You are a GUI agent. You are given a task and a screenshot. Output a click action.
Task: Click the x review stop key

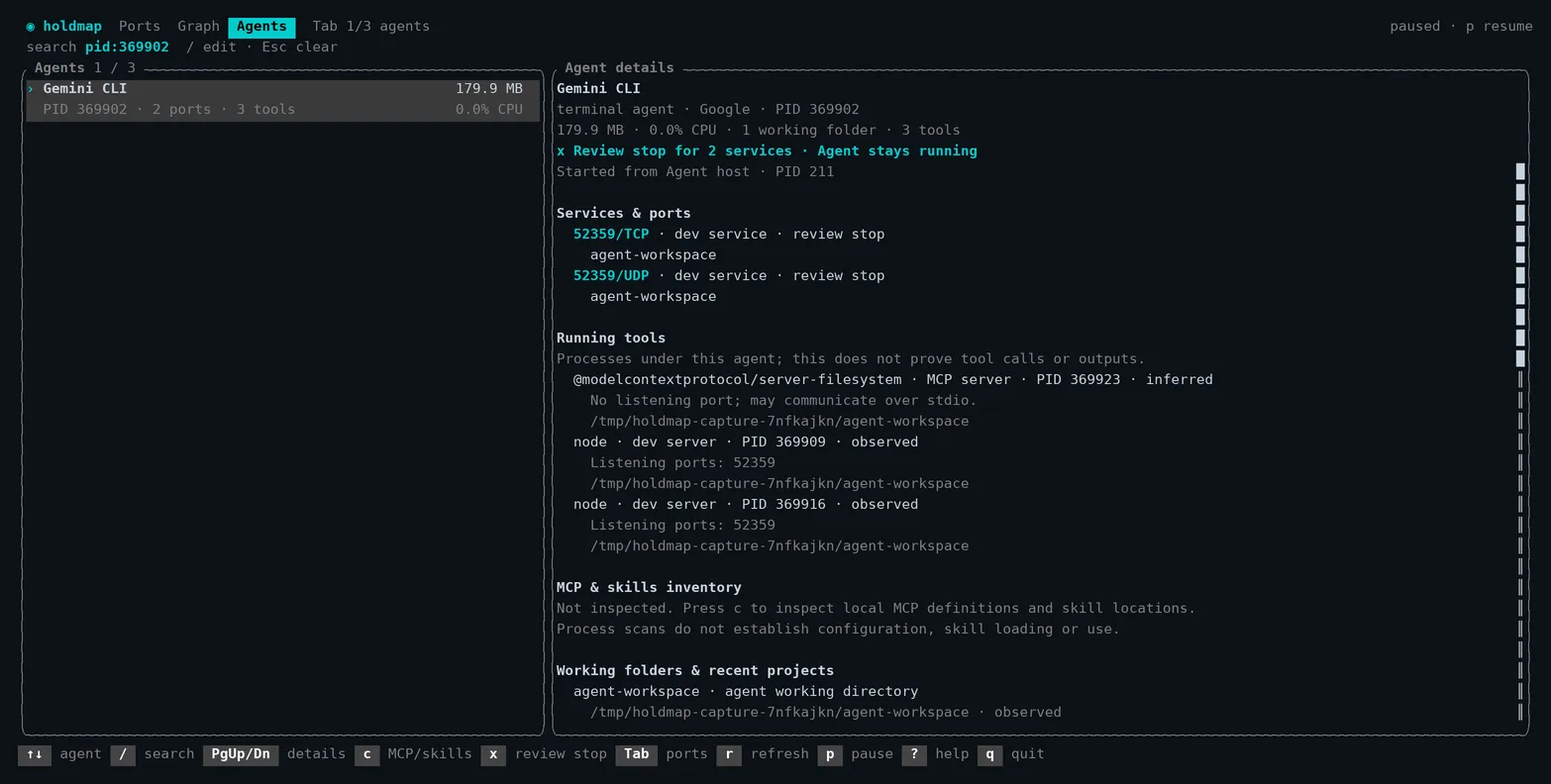[493, 754]
